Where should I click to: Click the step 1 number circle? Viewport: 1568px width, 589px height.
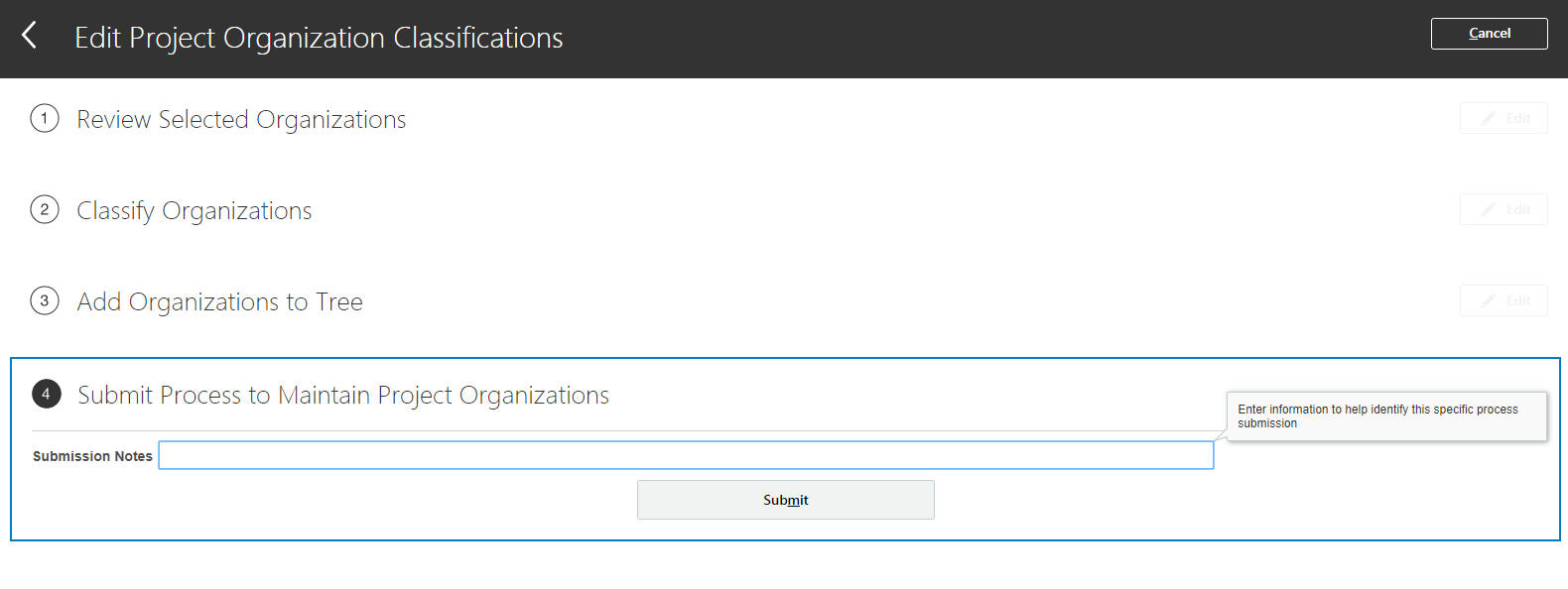click(45, 118)
